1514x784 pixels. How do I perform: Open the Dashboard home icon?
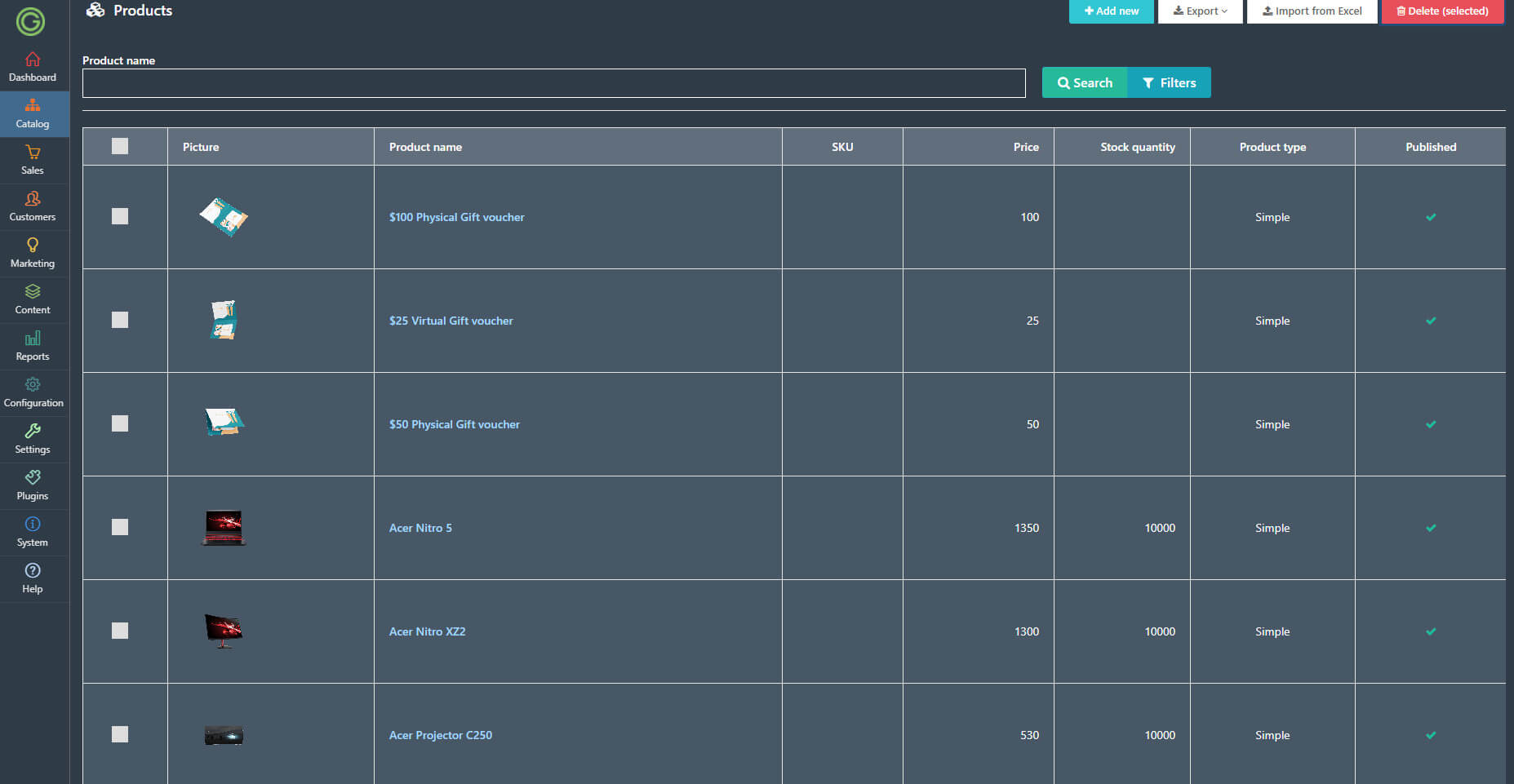pos(33,60)
